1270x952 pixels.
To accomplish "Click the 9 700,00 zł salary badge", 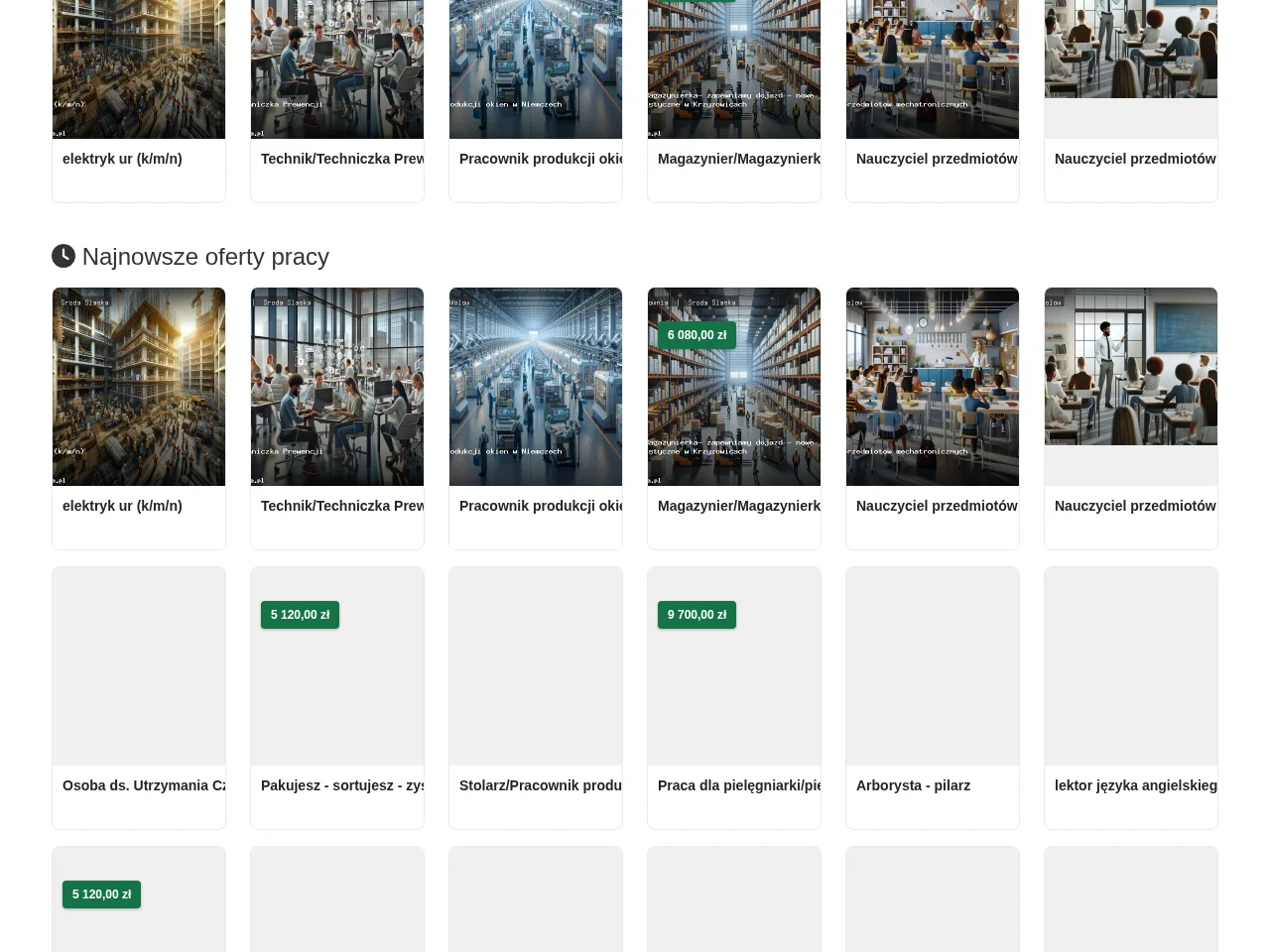I will click(x=697, y=615).
